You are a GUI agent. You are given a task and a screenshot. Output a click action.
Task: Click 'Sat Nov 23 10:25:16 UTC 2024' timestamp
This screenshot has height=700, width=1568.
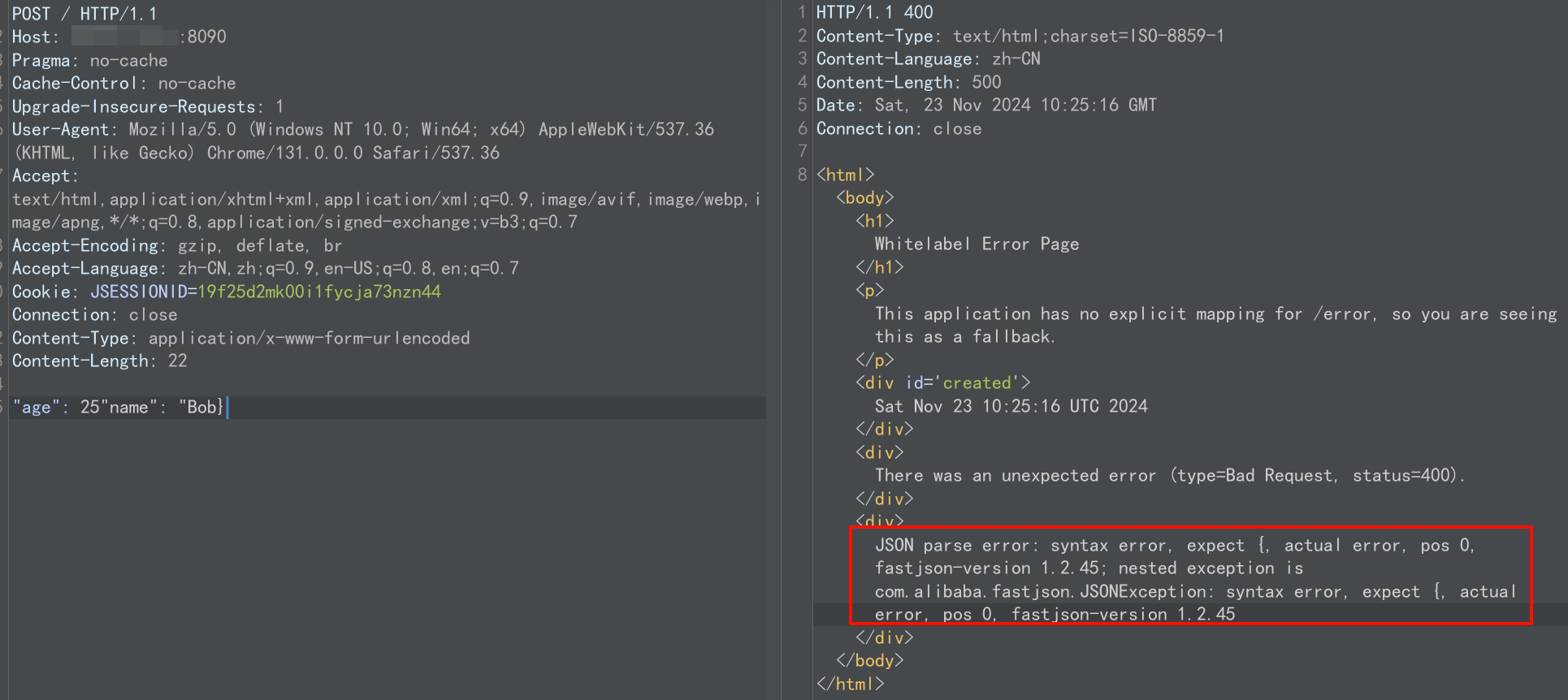(x=1011, y=406)
